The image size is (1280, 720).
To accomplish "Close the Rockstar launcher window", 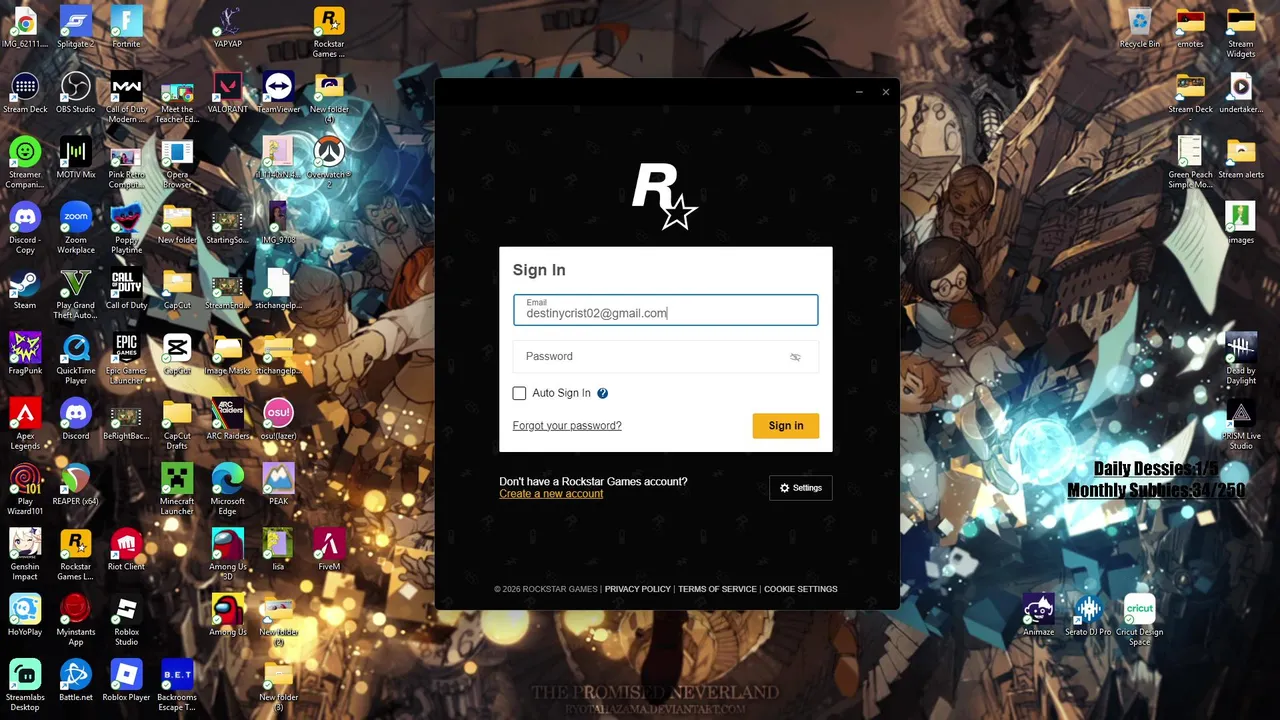I will pos(885,92).
